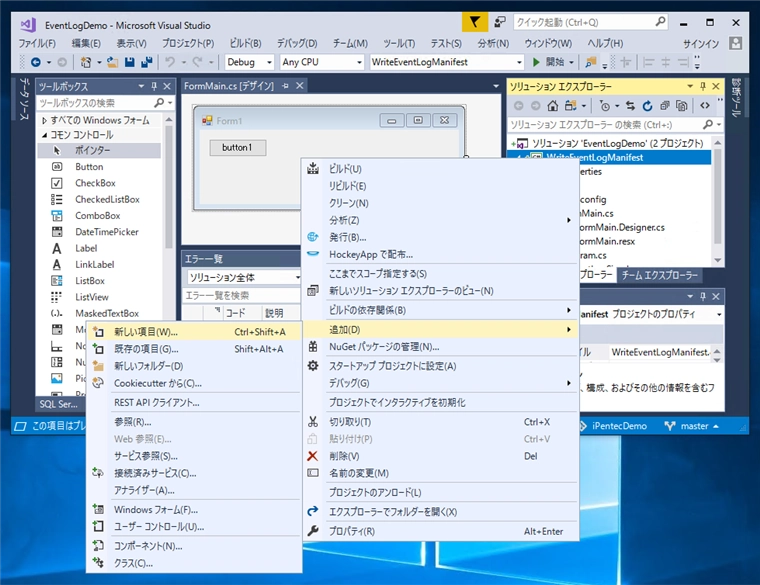
Task: Click the notifications flag icon
Action: (475, 22)
